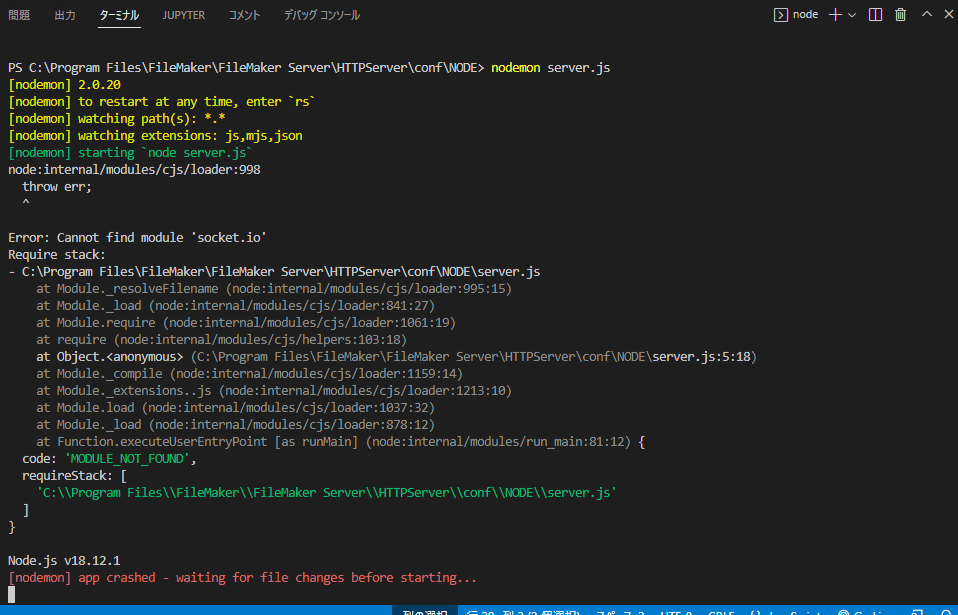Click 'at Module.load' line with loader:1037:32

click(235, 408)
